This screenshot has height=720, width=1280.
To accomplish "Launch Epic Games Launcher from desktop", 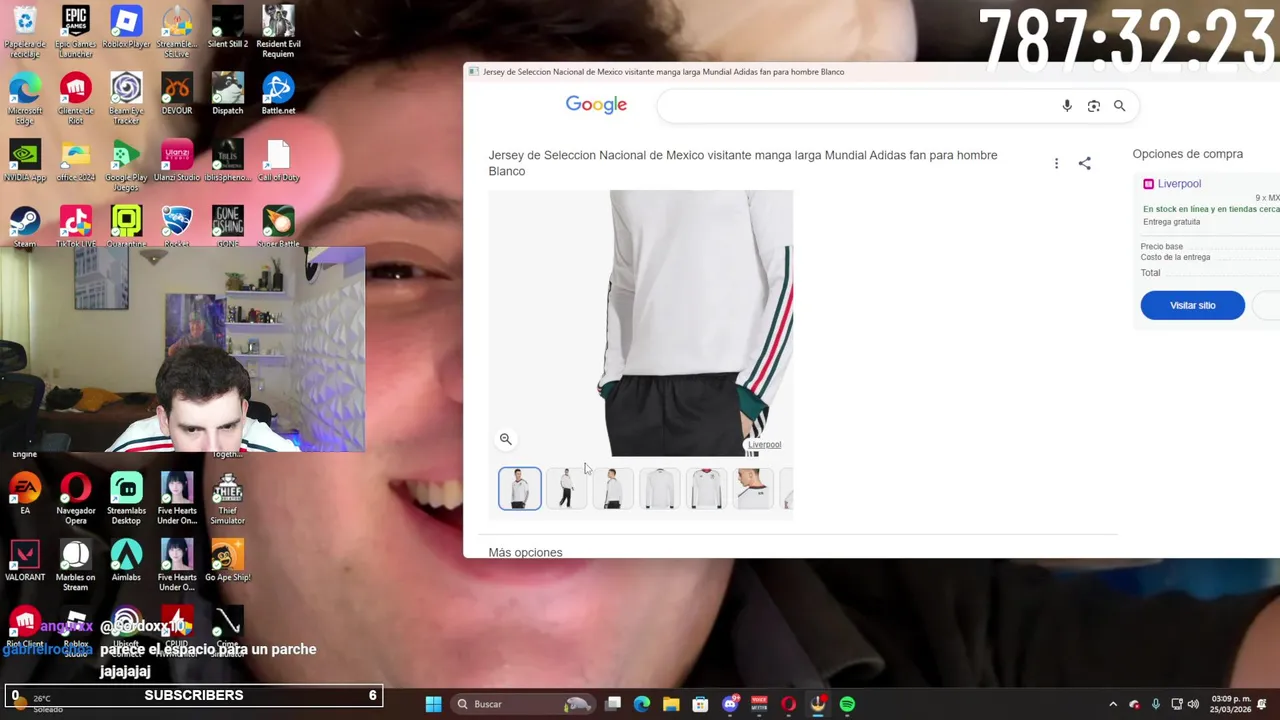I will (x=76, y=30).
